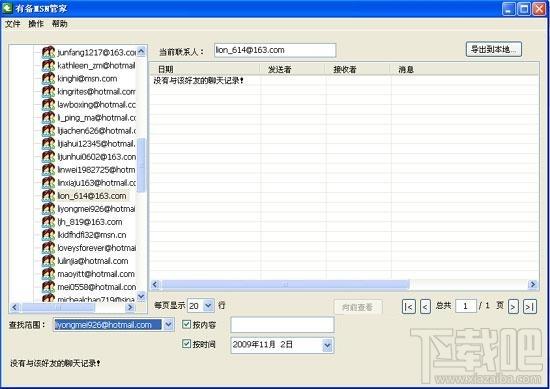The width and height of the screenshot is (550, 389).
Task: Select the contact icon for kinghi@msn.com
Action: click(48, 78)
